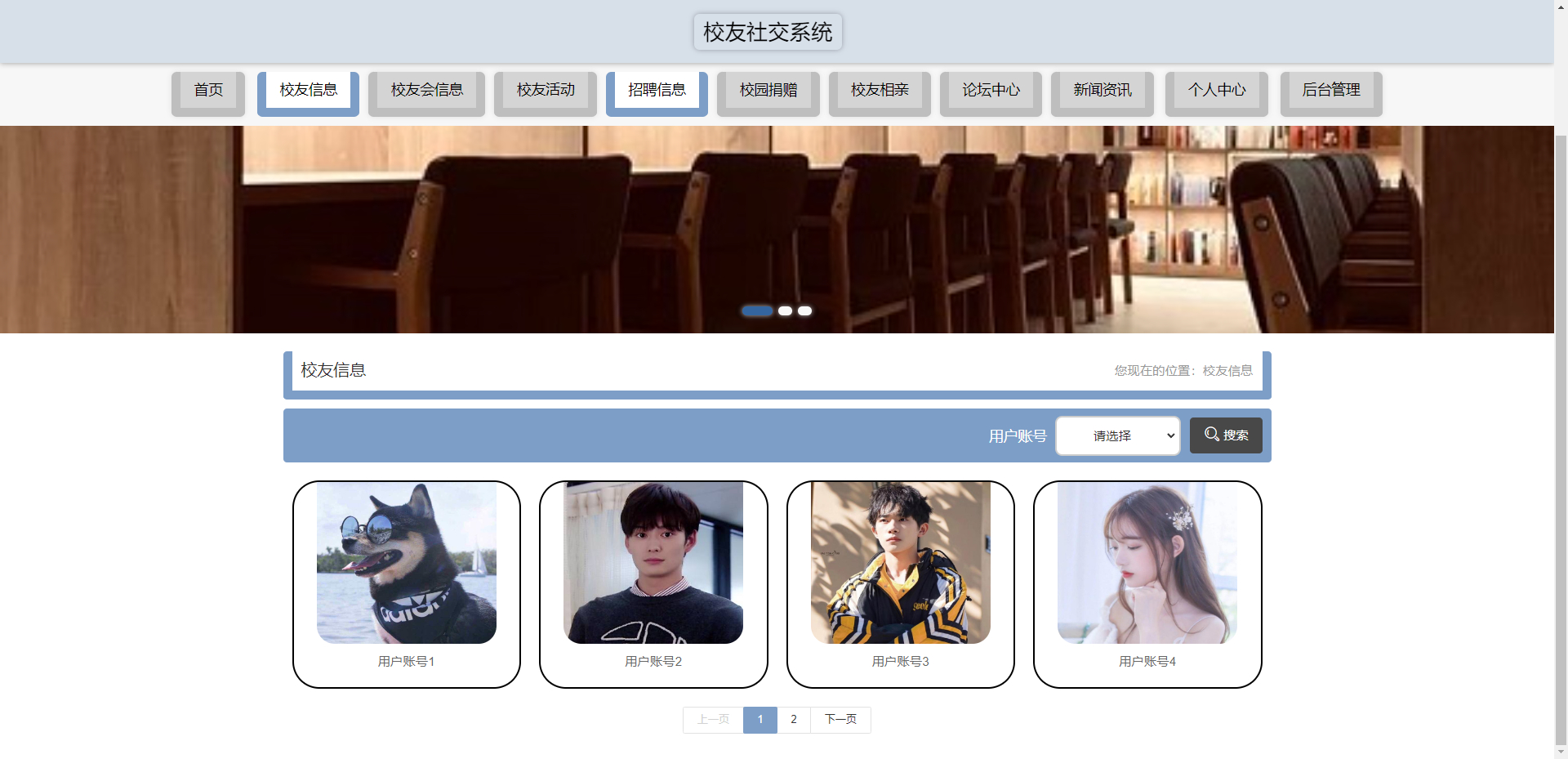Open the 招聘信息 section
1568x759 pixels.
pyautogui.click(x=657, y=90)
